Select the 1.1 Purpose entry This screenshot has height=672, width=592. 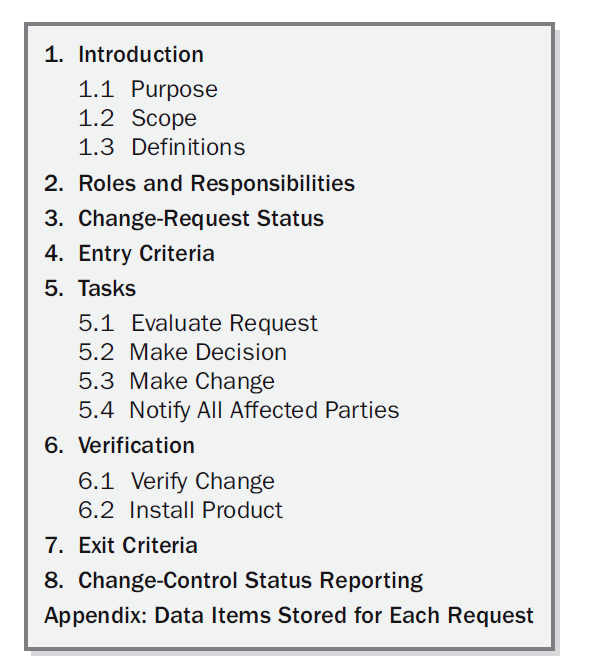pos(148,90)
